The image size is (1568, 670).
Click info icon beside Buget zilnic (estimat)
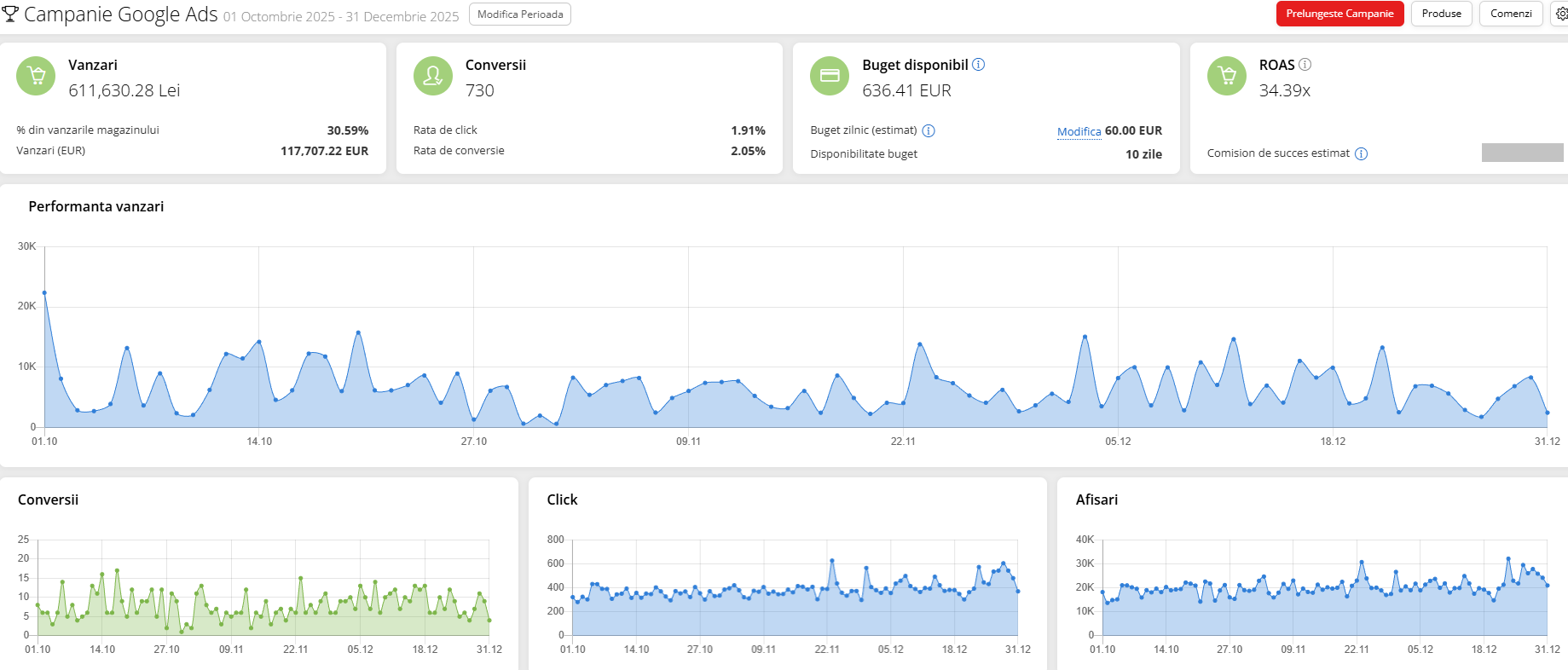929,130
